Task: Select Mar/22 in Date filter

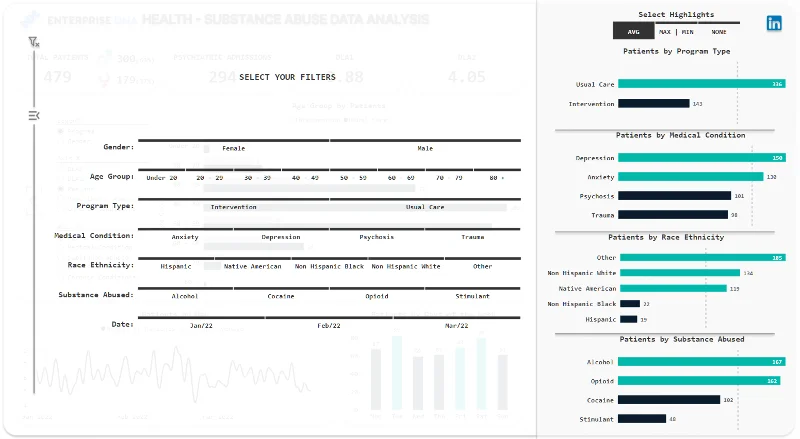Action: [x=457, y=325]
